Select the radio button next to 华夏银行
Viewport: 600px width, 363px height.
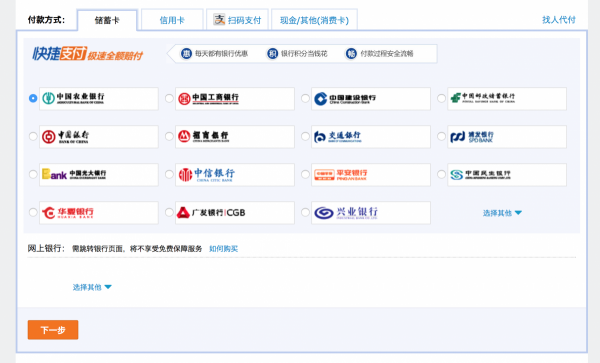pyautogui.click(x=33, y=212)
